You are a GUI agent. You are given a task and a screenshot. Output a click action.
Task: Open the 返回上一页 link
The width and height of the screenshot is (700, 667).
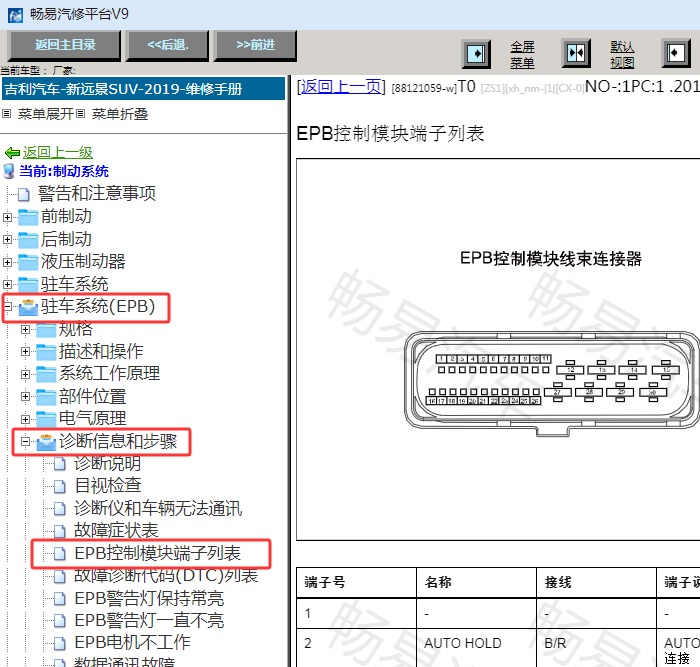pyautogui.click(x=341, y=87)
